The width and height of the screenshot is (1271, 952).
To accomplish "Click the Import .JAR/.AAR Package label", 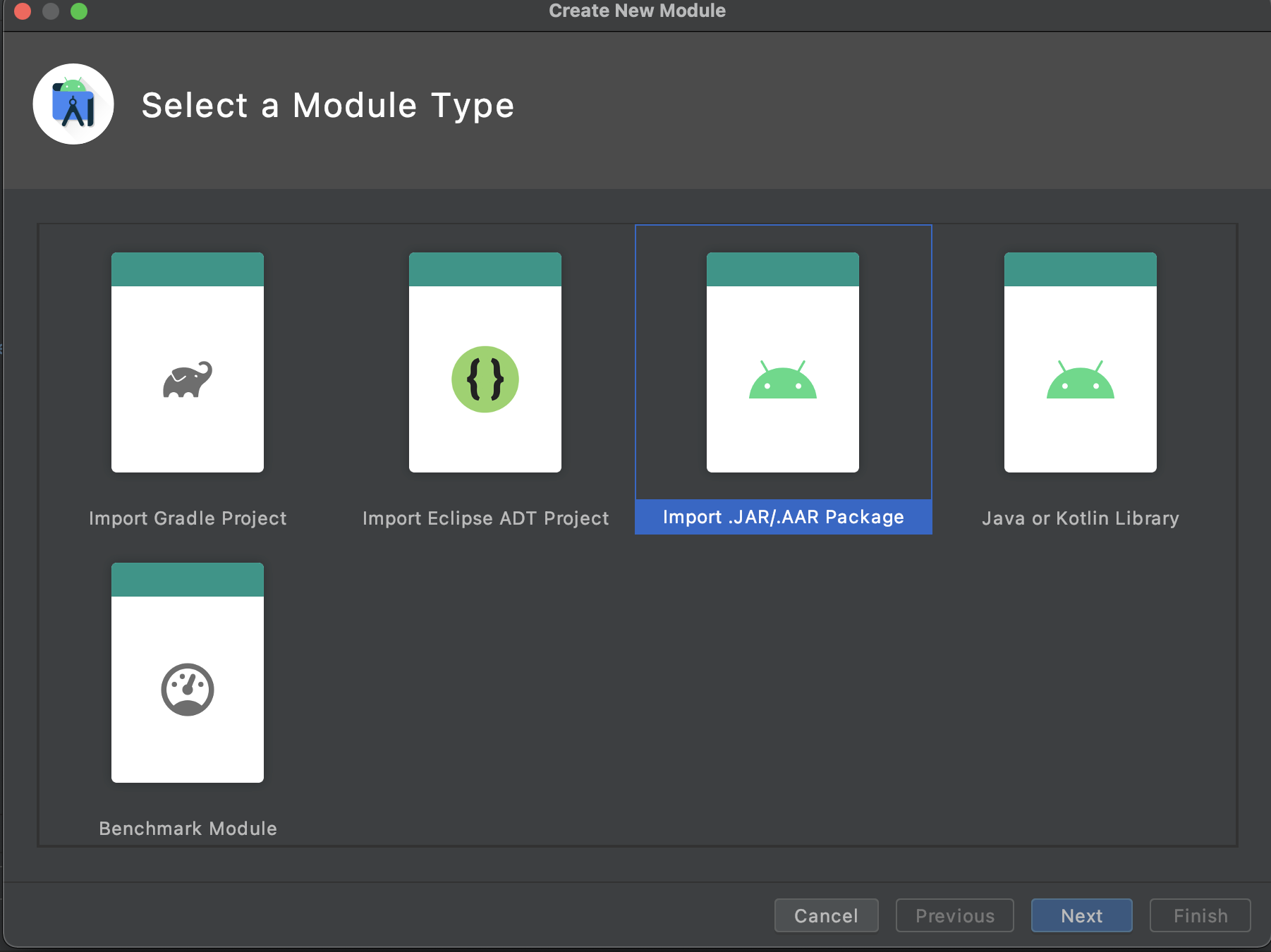I will [x=783, y=517].
